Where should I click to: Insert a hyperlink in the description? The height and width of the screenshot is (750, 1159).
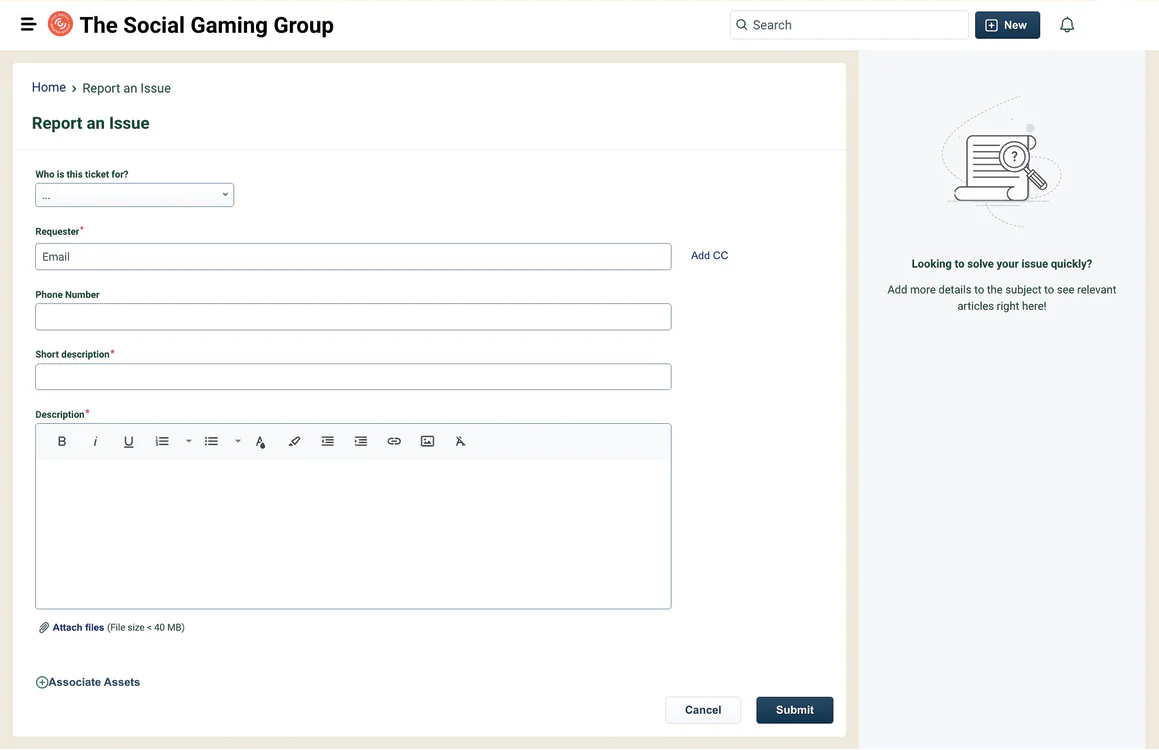tap(394, 441)
